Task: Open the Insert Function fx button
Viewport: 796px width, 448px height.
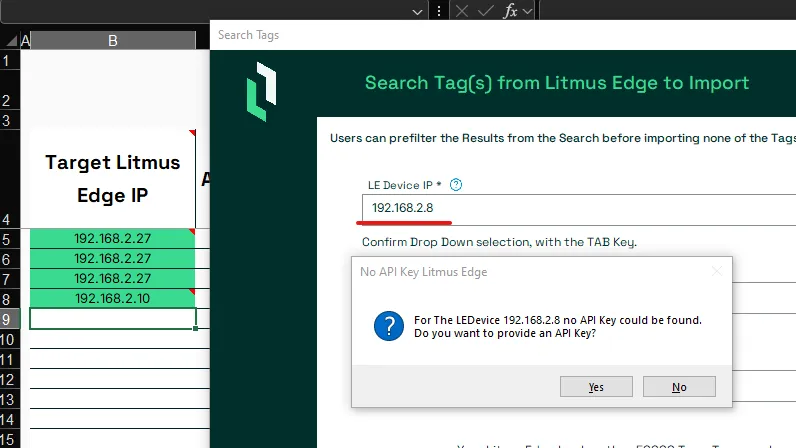Action: (x=510, y=11)
